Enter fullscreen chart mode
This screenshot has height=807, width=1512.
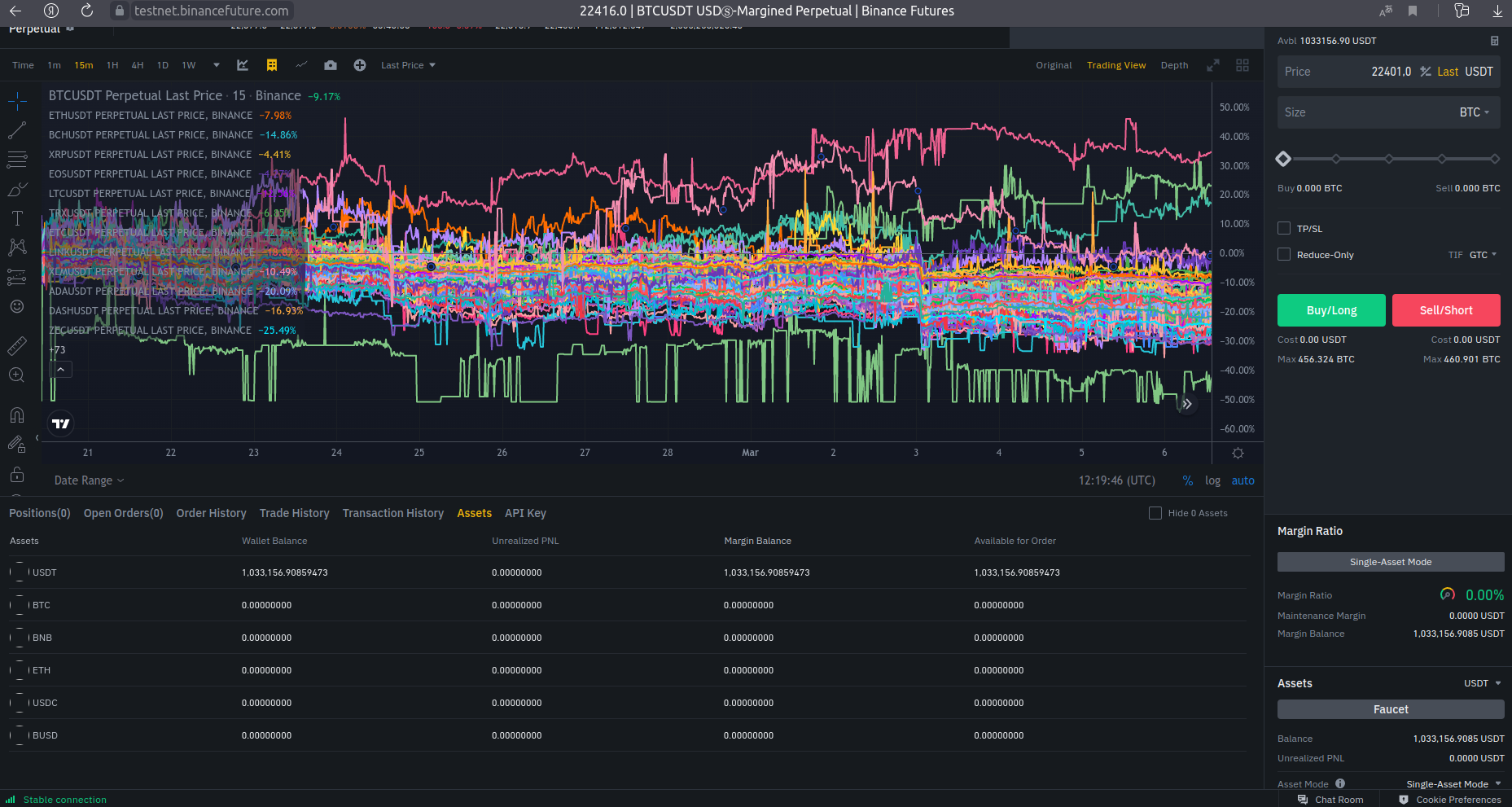click(x=1213, y=65)
